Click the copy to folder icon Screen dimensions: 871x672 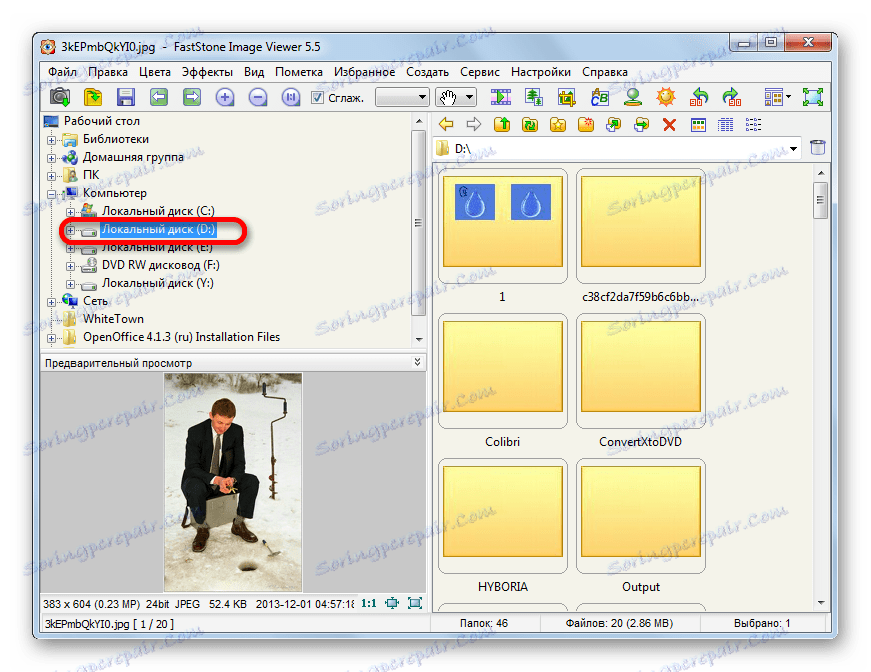point(613,124)
